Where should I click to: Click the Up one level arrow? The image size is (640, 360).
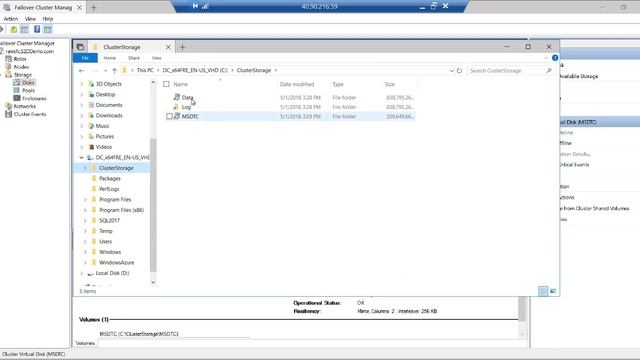114,71
